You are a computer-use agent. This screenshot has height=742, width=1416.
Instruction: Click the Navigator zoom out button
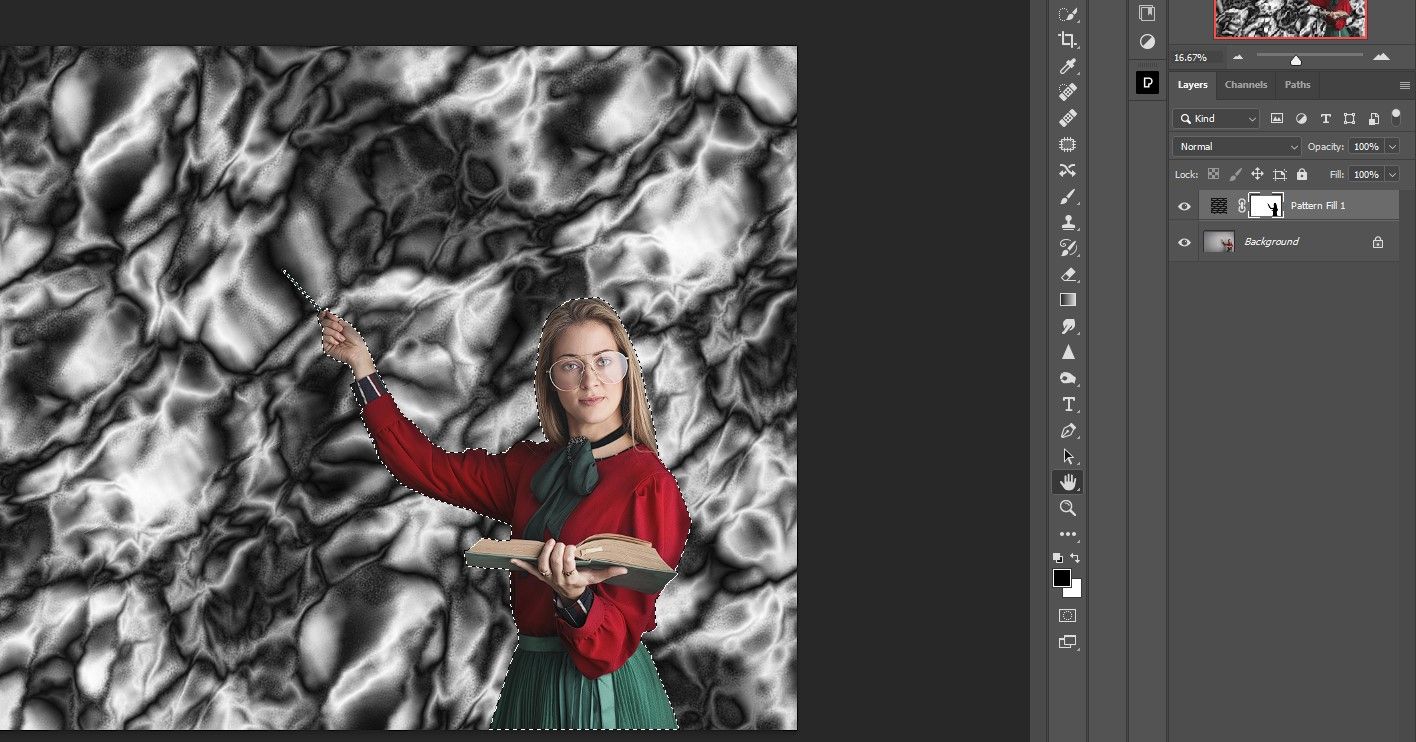1238,58
